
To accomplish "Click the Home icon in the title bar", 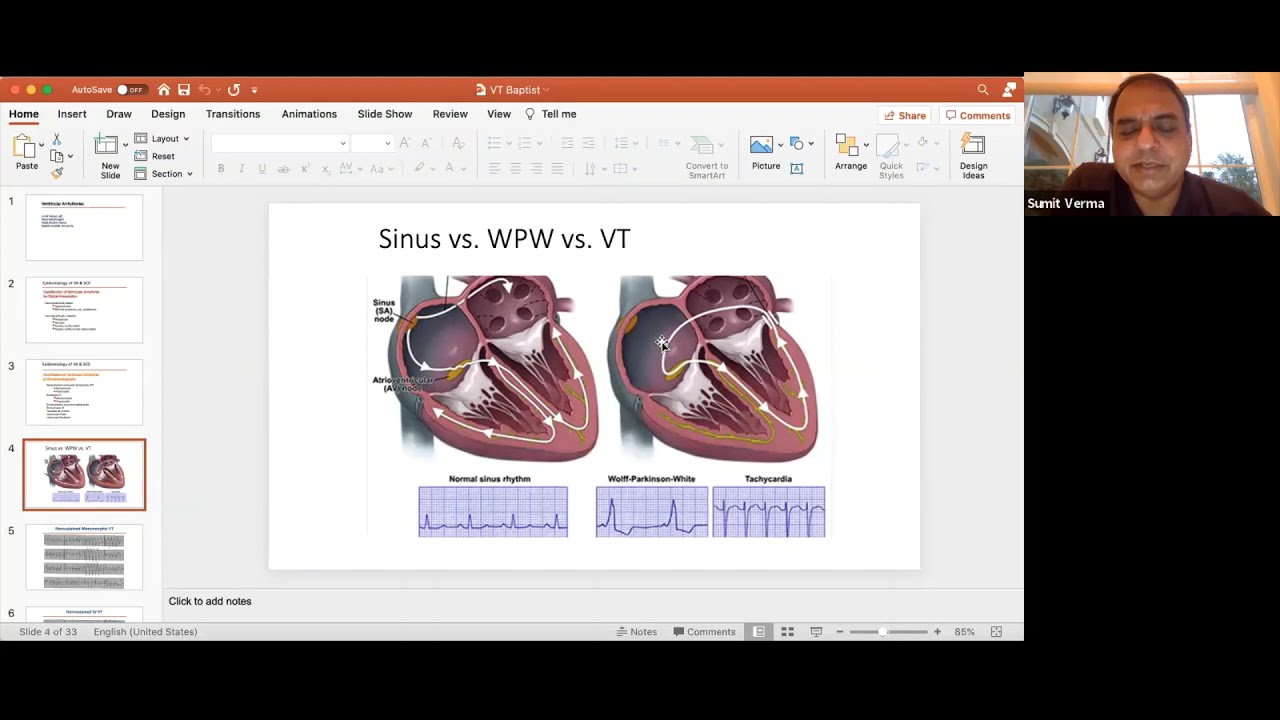I will coord(164,90).
